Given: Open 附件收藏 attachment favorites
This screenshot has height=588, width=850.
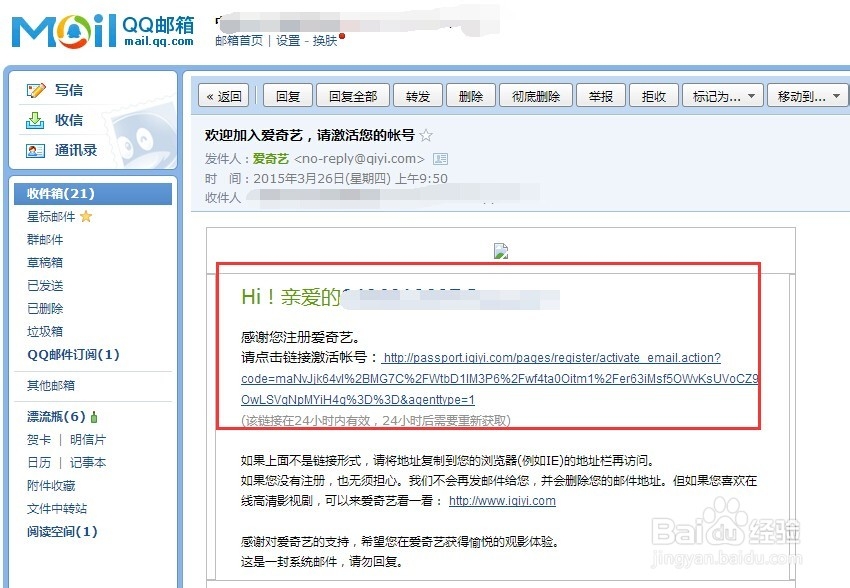Looking at the screenshot, I should (51, 486).
